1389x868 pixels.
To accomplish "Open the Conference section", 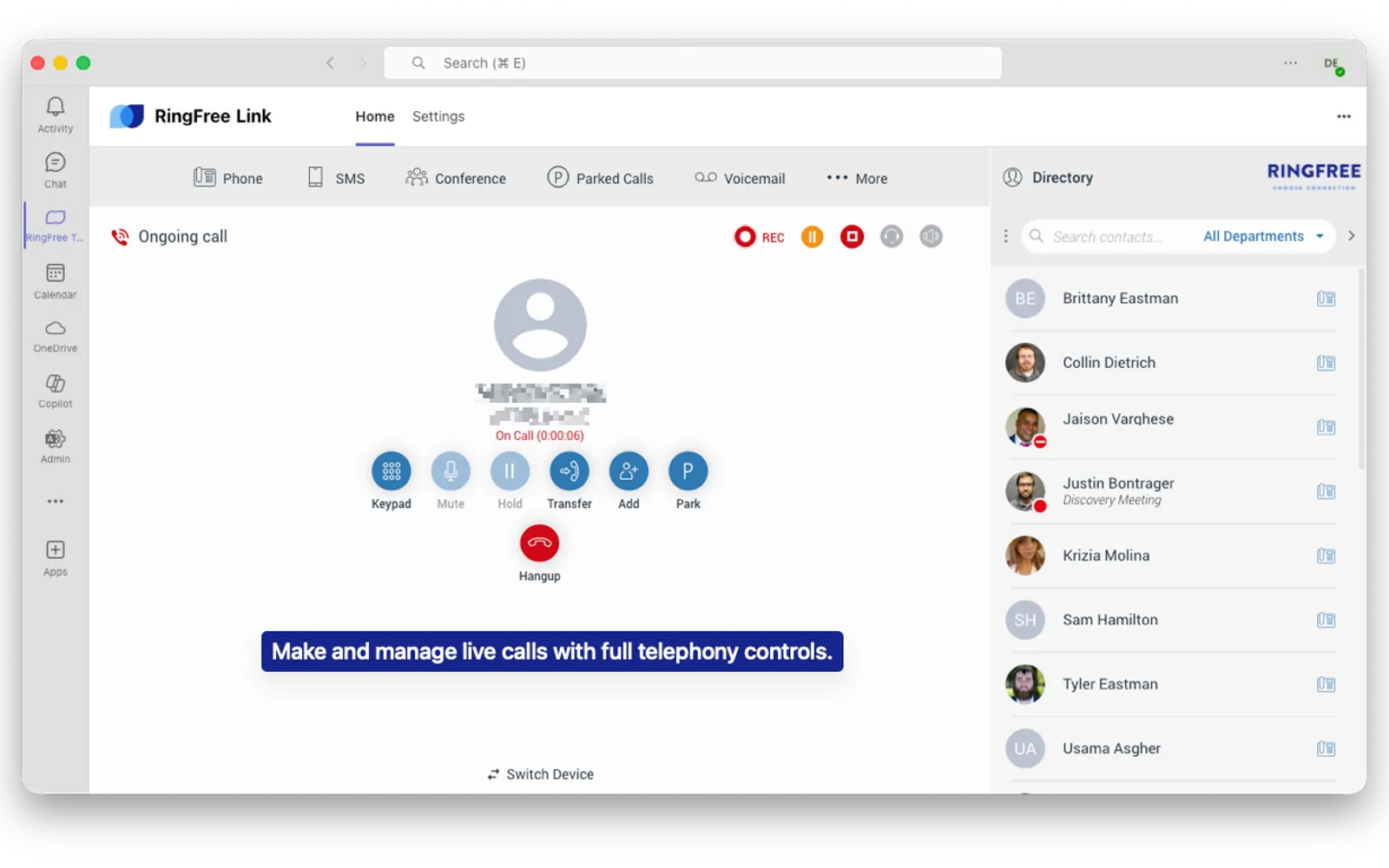I will pos(456,178).
